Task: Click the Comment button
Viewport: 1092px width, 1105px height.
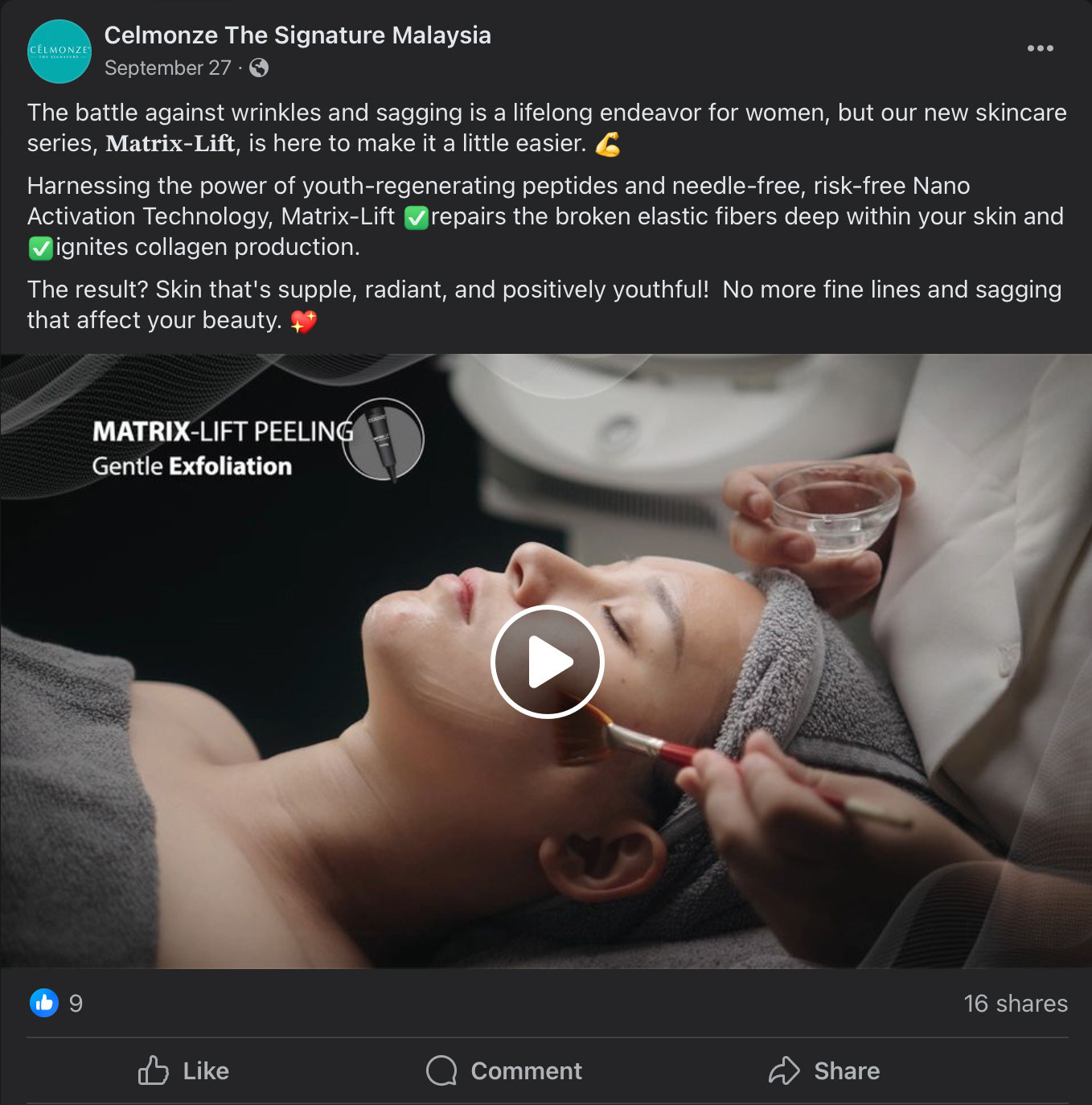Action: (x=504, y=1070)
